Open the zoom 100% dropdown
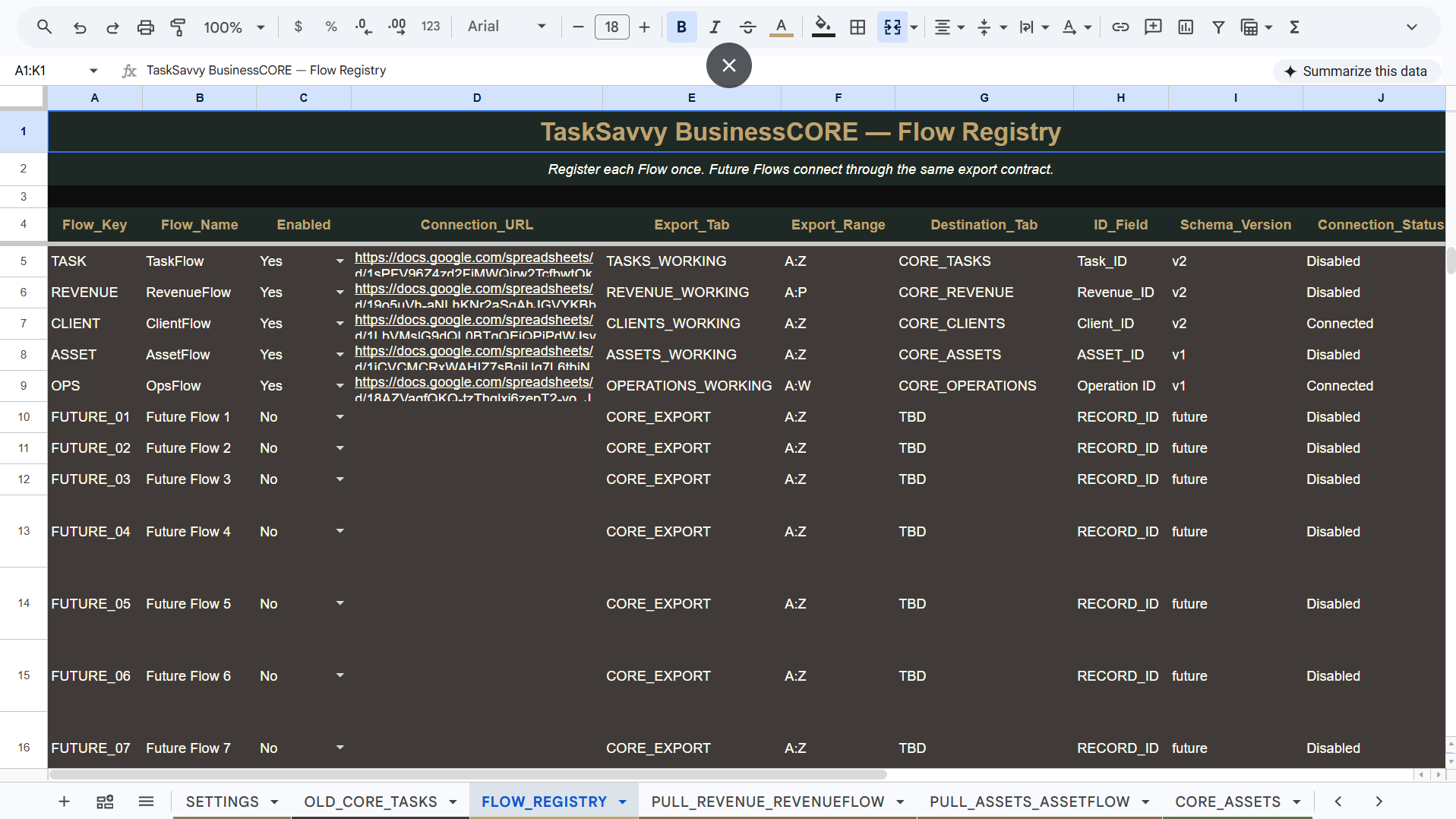This screenshot has width=1456, height=819. (x=234, y=27)
